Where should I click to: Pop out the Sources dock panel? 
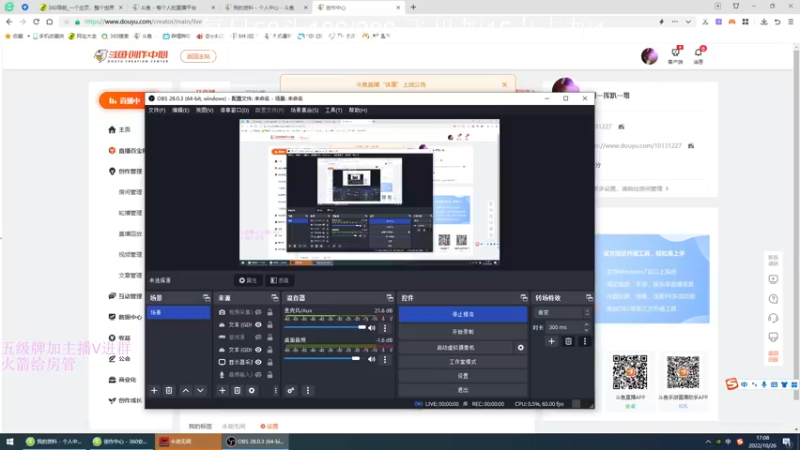(x=274, y=297)
